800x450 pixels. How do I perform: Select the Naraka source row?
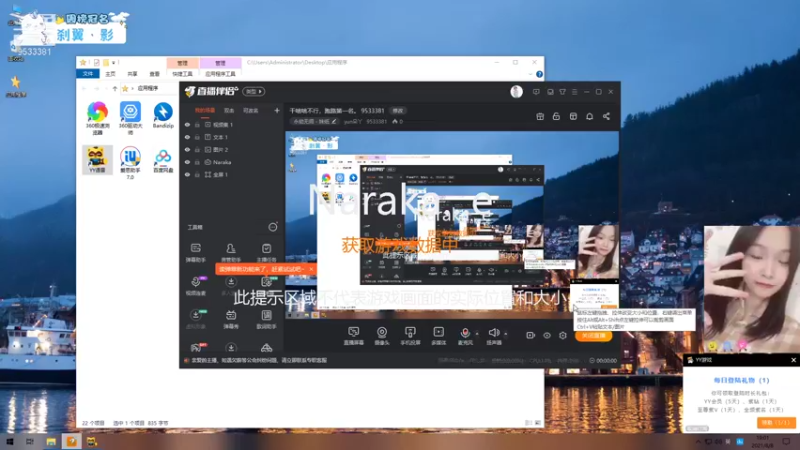[232, 162]
